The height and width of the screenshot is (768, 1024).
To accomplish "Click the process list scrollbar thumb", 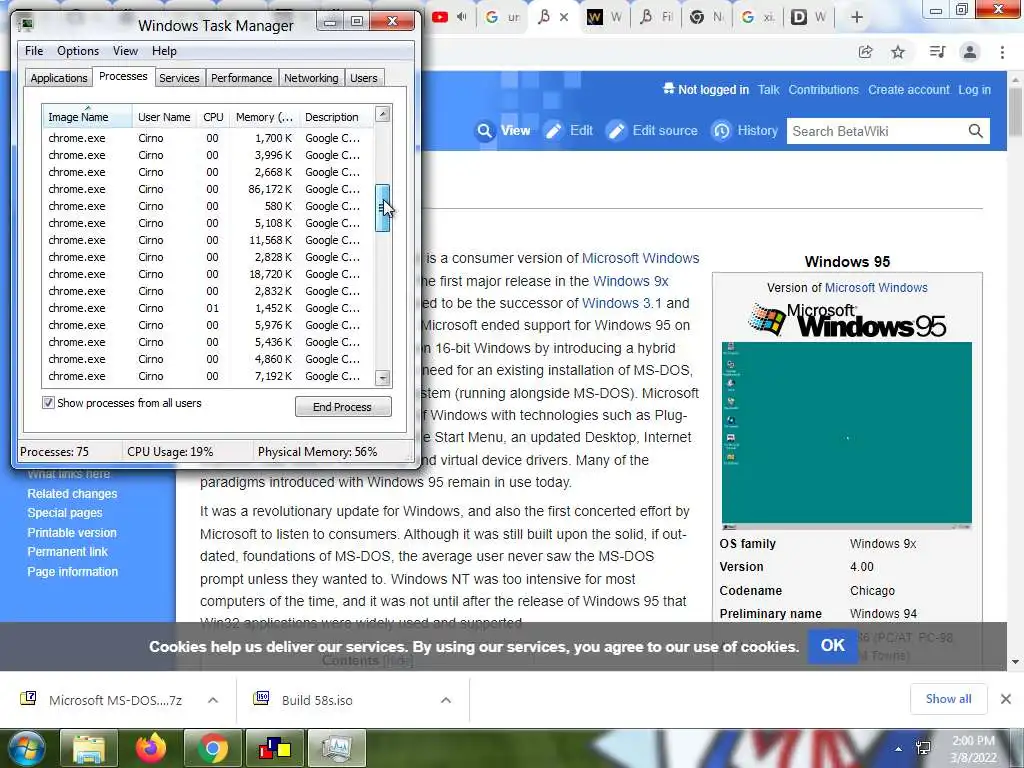I will point(383,208).
